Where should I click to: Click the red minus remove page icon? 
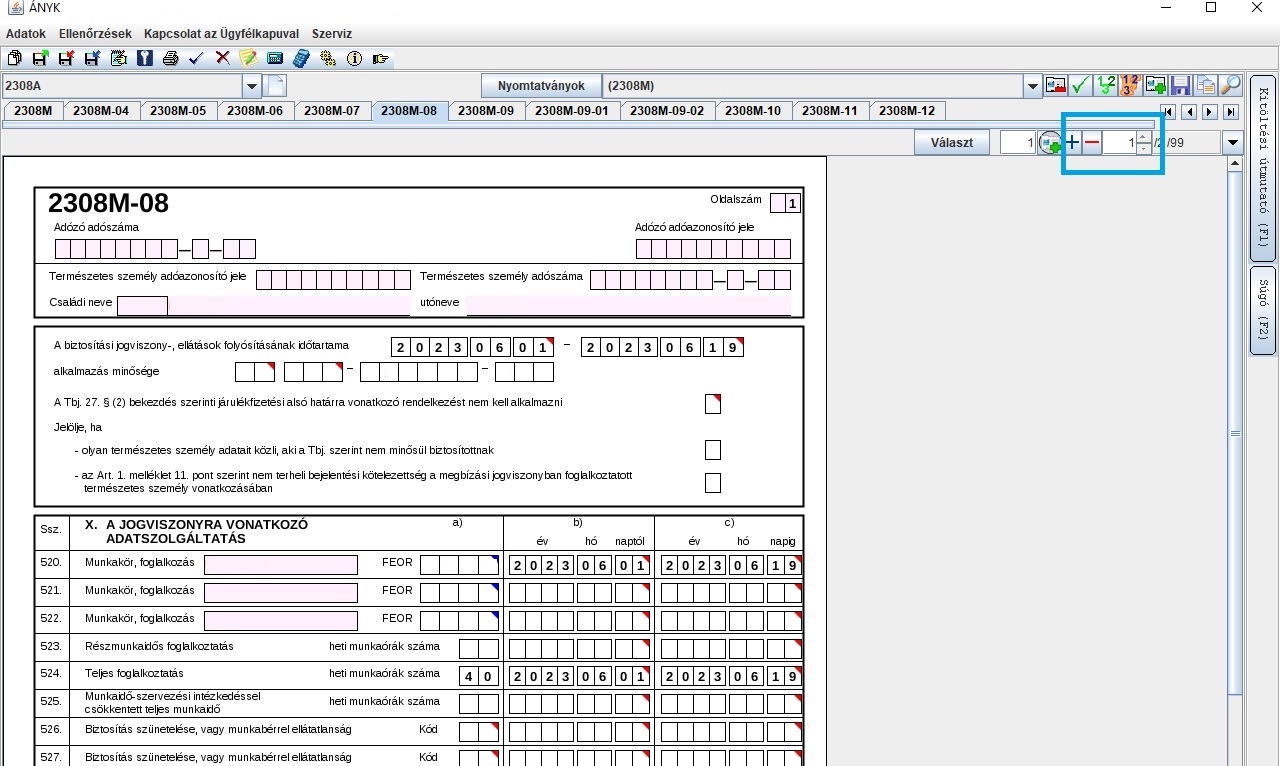[x=1092, y=143]
